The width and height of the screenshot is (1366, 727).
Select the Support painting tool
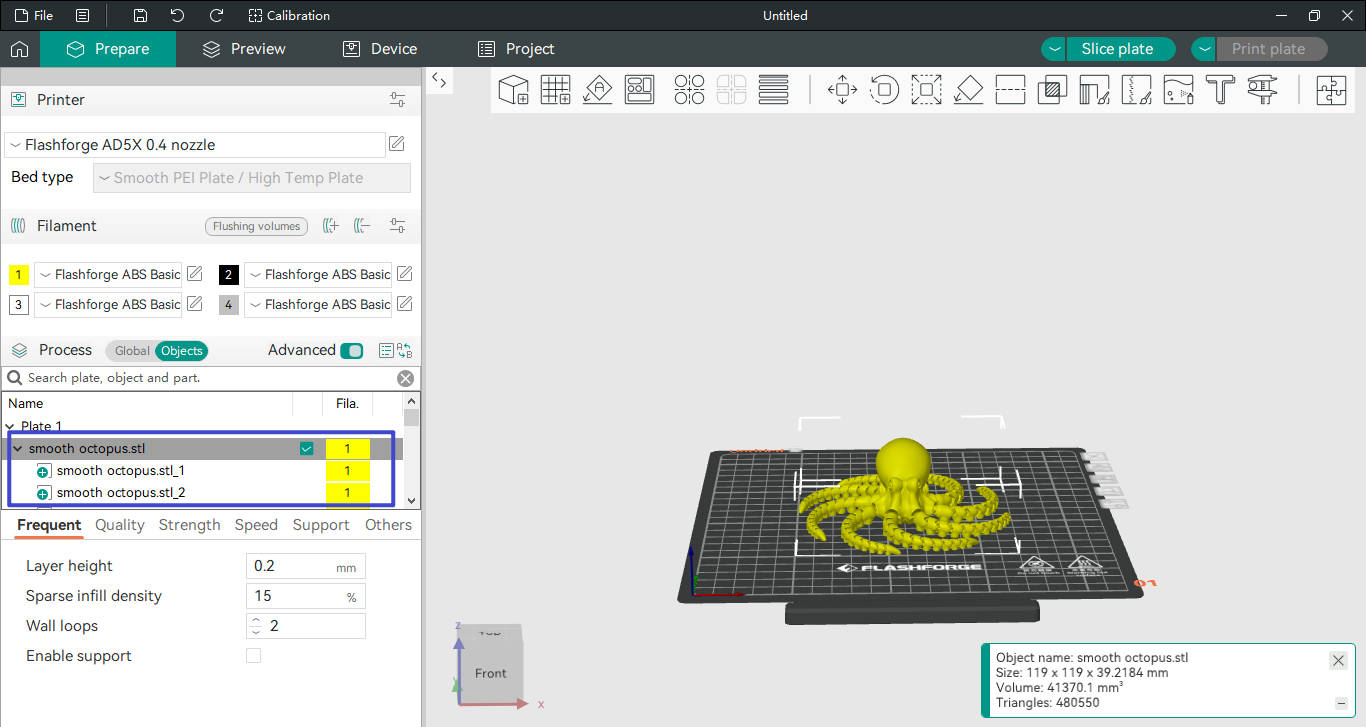[1095, 90]
